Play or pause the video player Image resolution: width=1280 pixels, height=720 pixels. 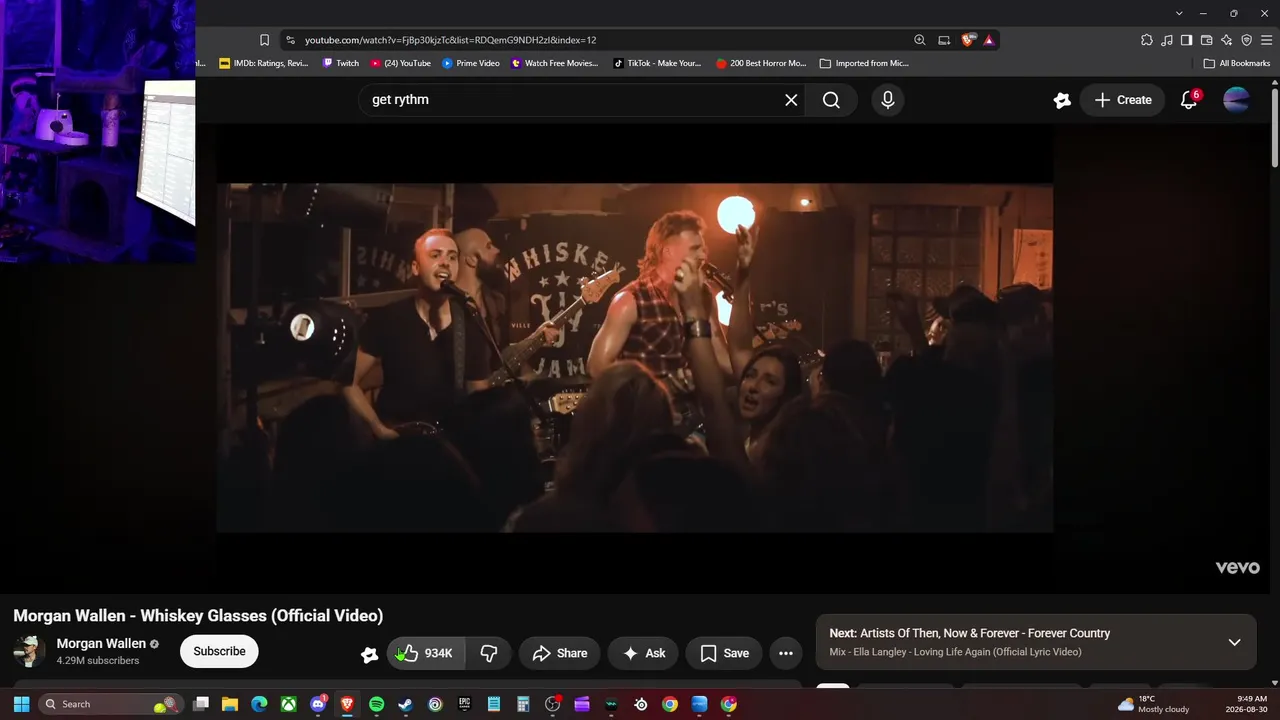635,358
